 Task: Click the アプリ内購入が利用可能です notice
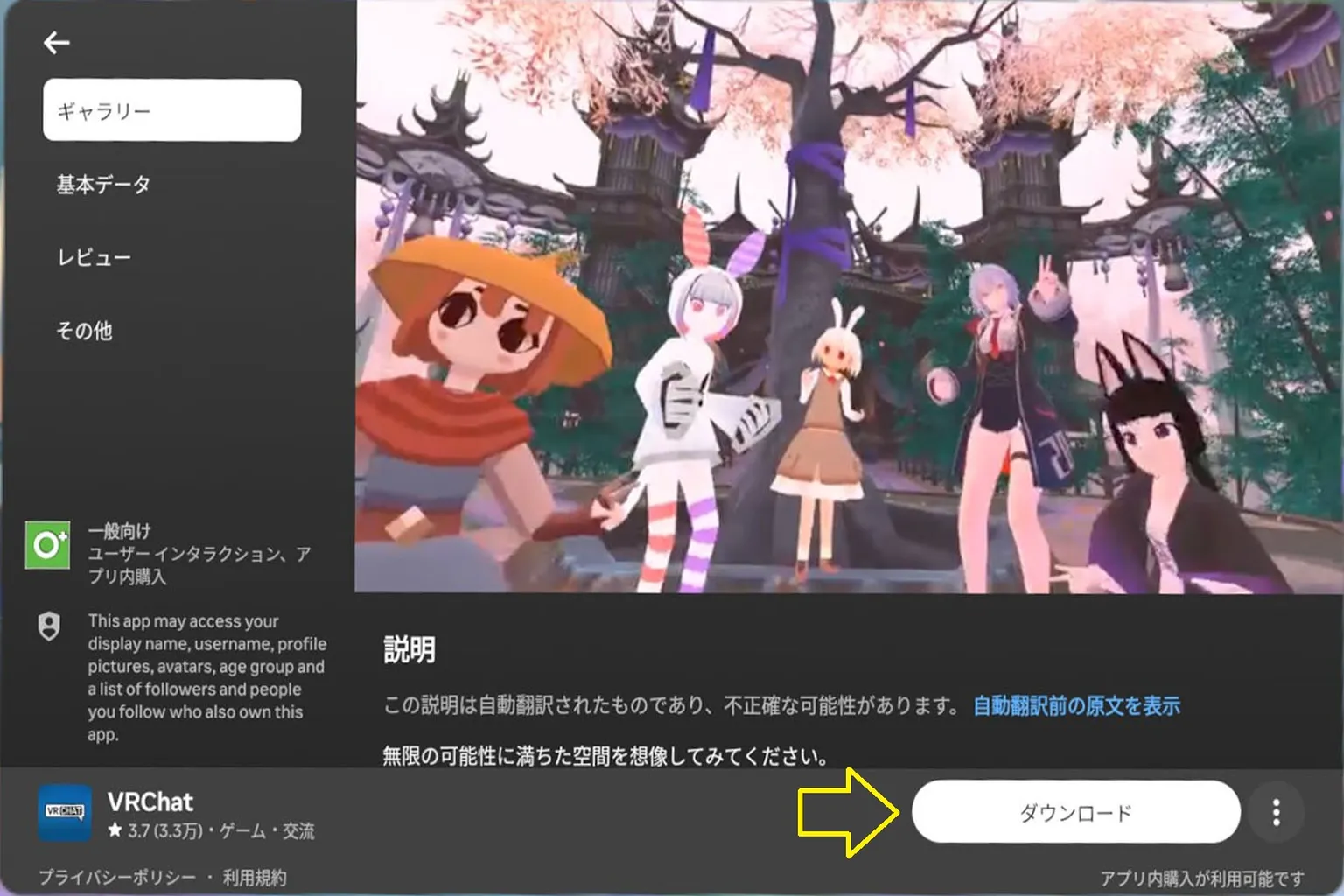1202,878
